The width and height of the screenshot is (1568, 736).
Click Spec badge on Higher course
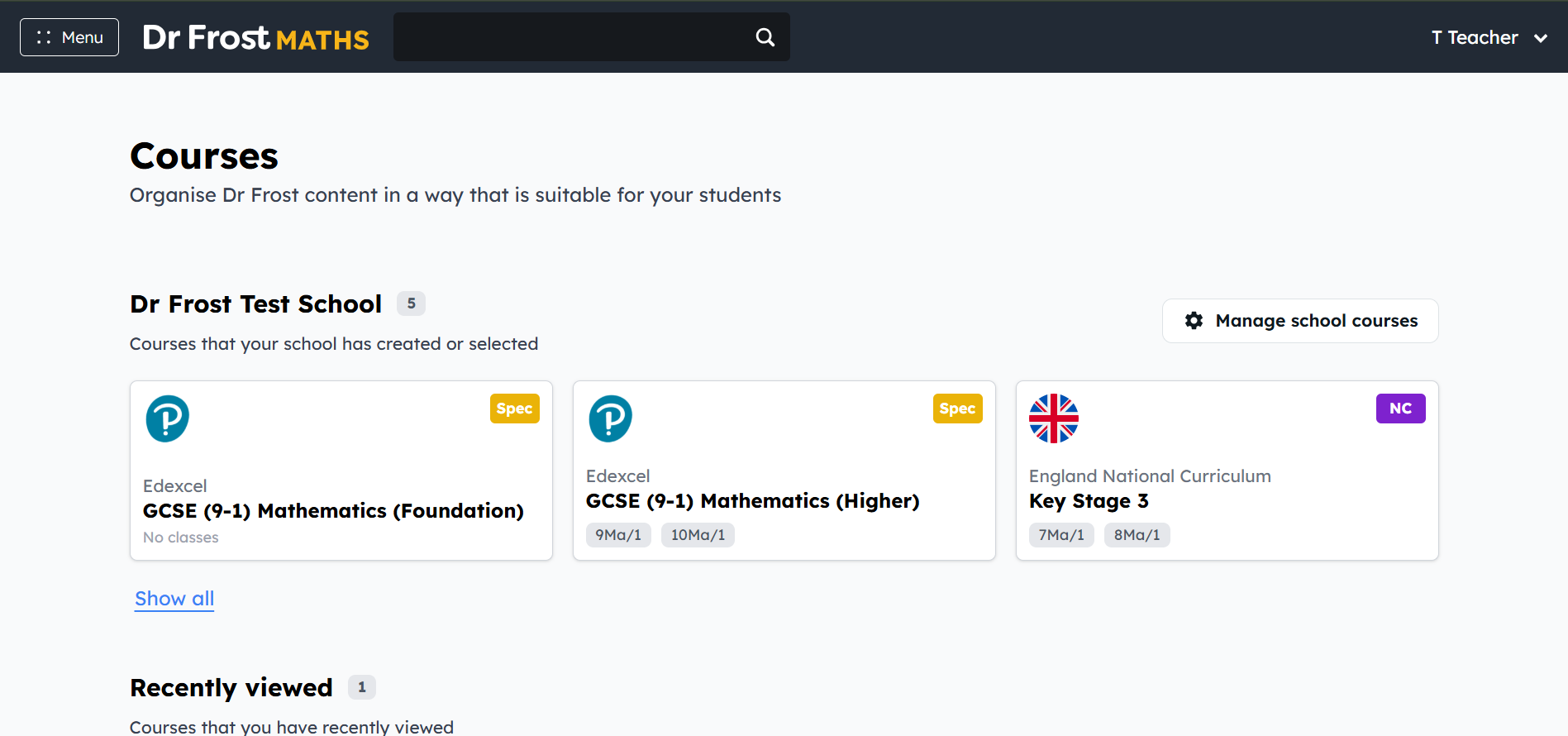(x=957, y=409)
